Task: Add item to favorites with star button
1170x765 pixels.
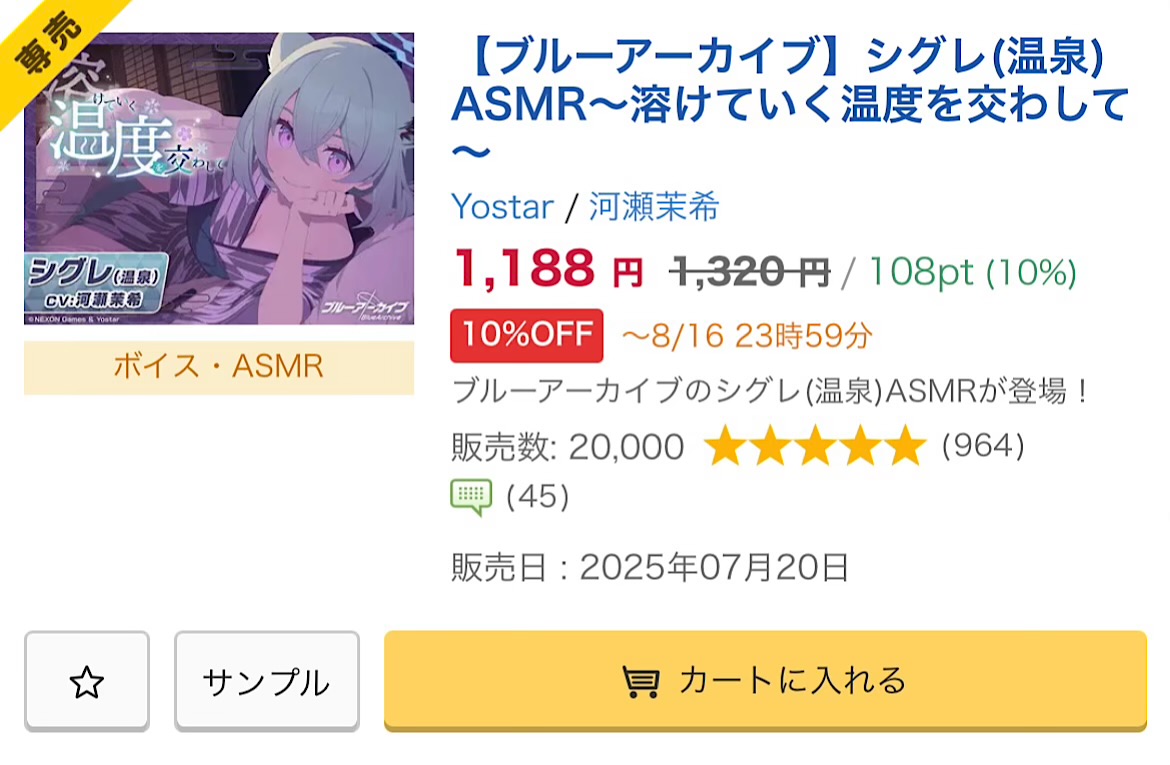Action: click(x=87, y=682)
